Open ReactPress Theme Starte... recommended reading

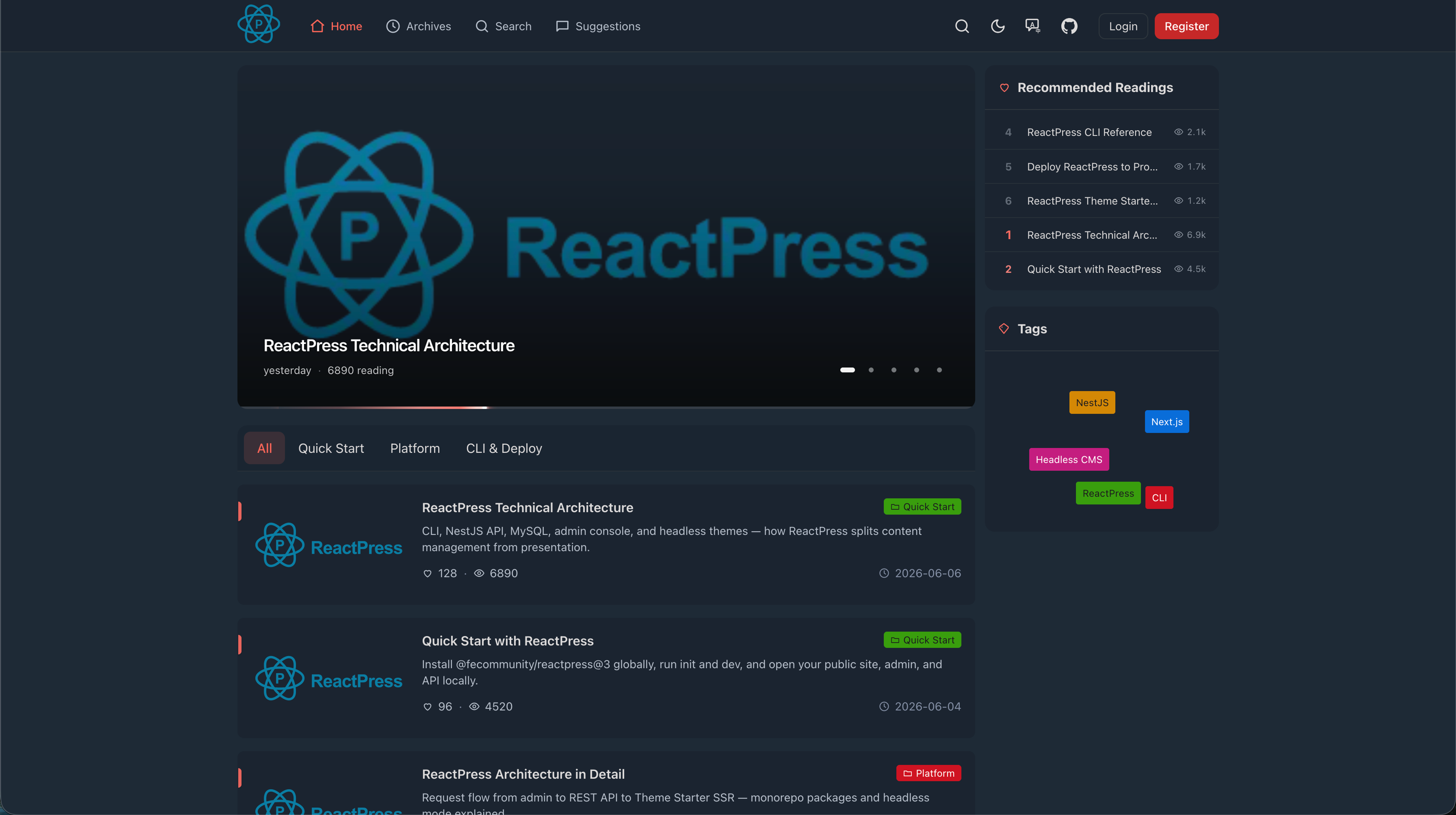[1101, 201]
